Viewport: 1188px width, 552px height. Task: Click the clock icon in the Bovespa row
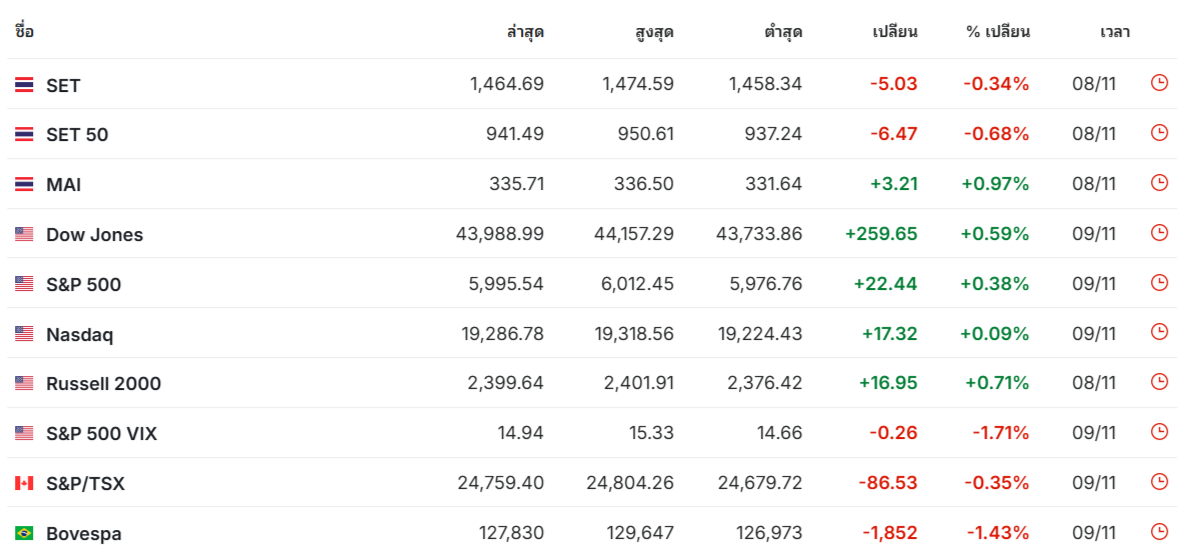(x=1159, y=532)
